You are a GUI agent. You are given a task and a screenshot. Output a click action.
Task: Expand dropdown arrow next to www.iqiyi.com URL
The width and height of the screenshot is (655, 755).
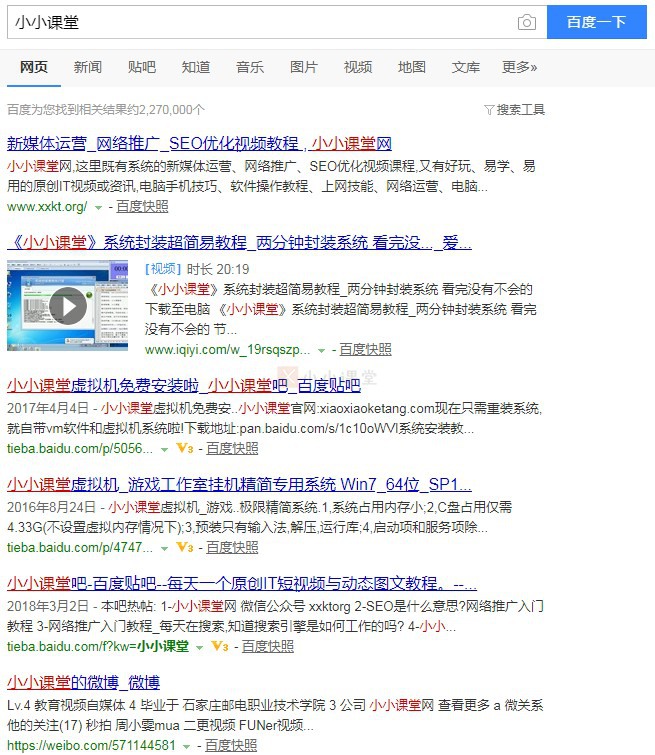coord(321,351)
